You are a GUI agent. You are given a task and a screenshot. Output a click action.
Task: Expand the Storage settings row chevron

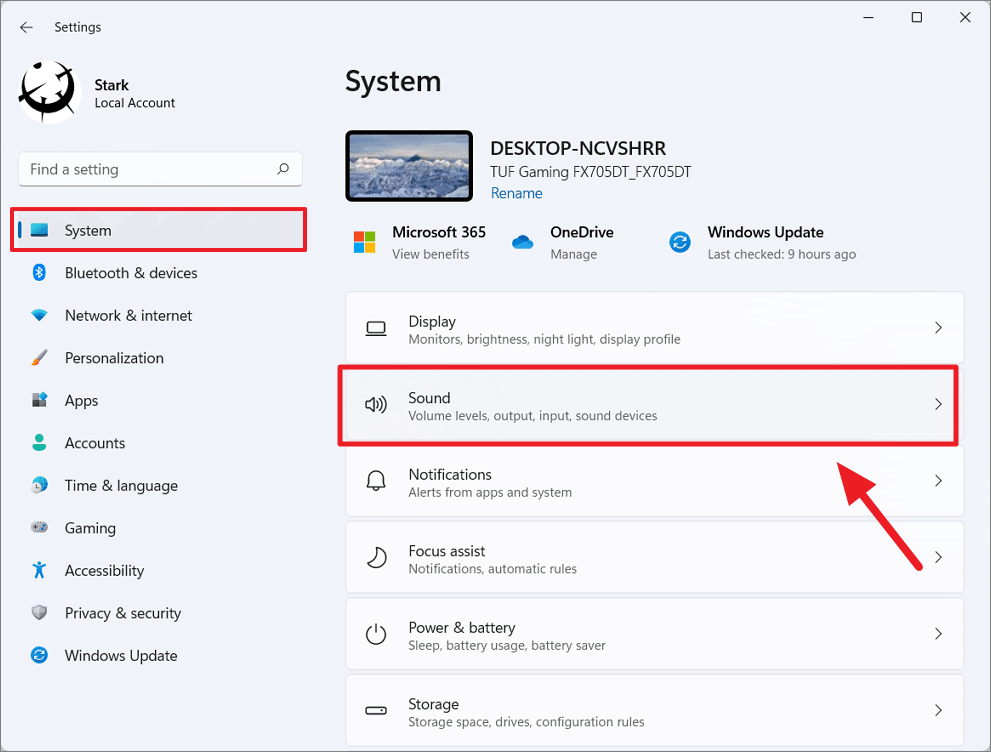click(938, 710)
